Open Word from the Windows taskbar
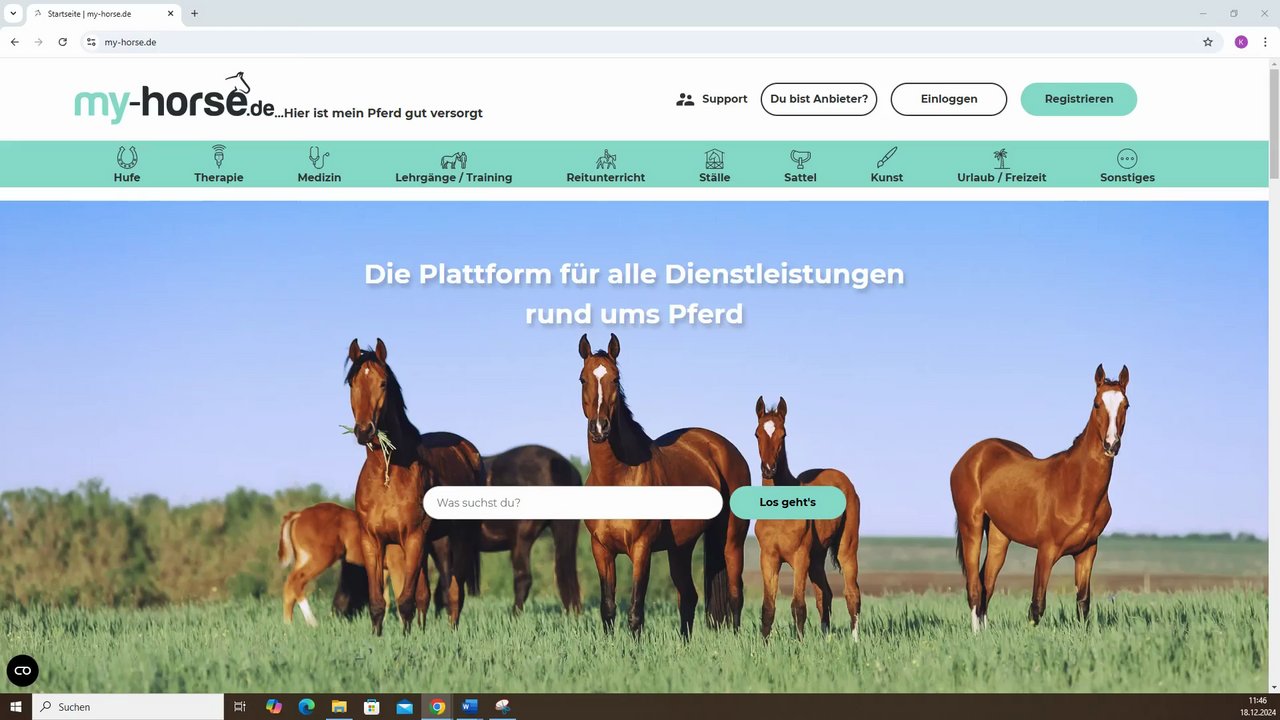Image resolution: width=1280 pixels, height=720 pixels. [470, 707]
